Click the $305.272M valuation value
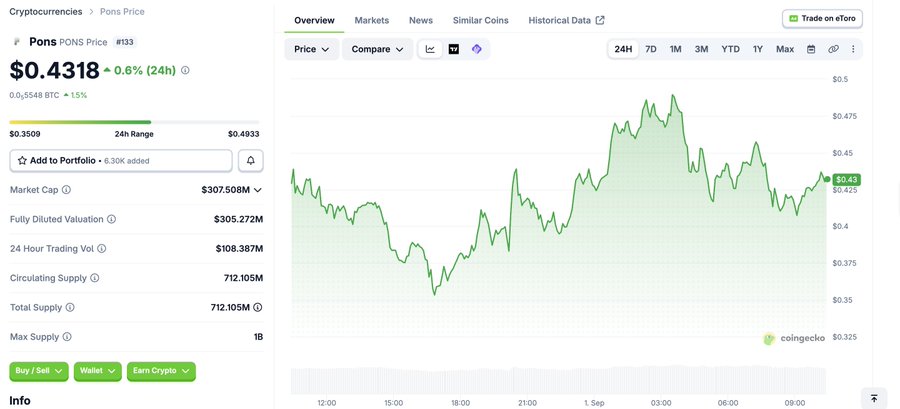Image resolution: width=900 pixels, height=409 pixels. coord(238,219)
